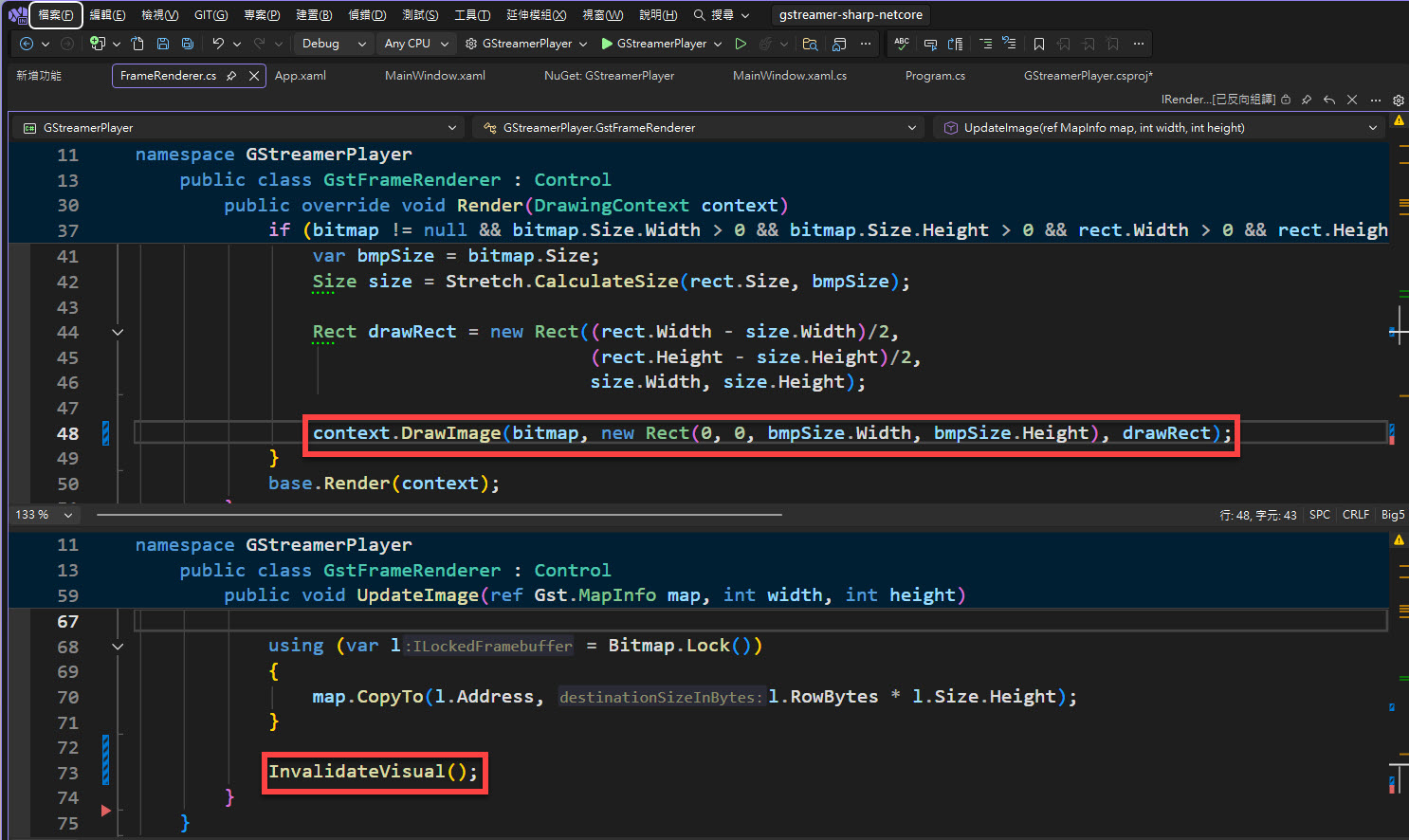Click the spell checker ABC icon
Viewport: 1409px width, 840px height.
(902, 44)
